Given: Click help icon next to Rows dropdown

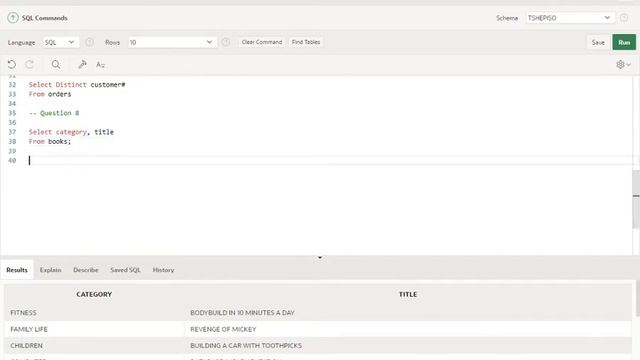Looking at the screenshot, I should coord(226,42).
